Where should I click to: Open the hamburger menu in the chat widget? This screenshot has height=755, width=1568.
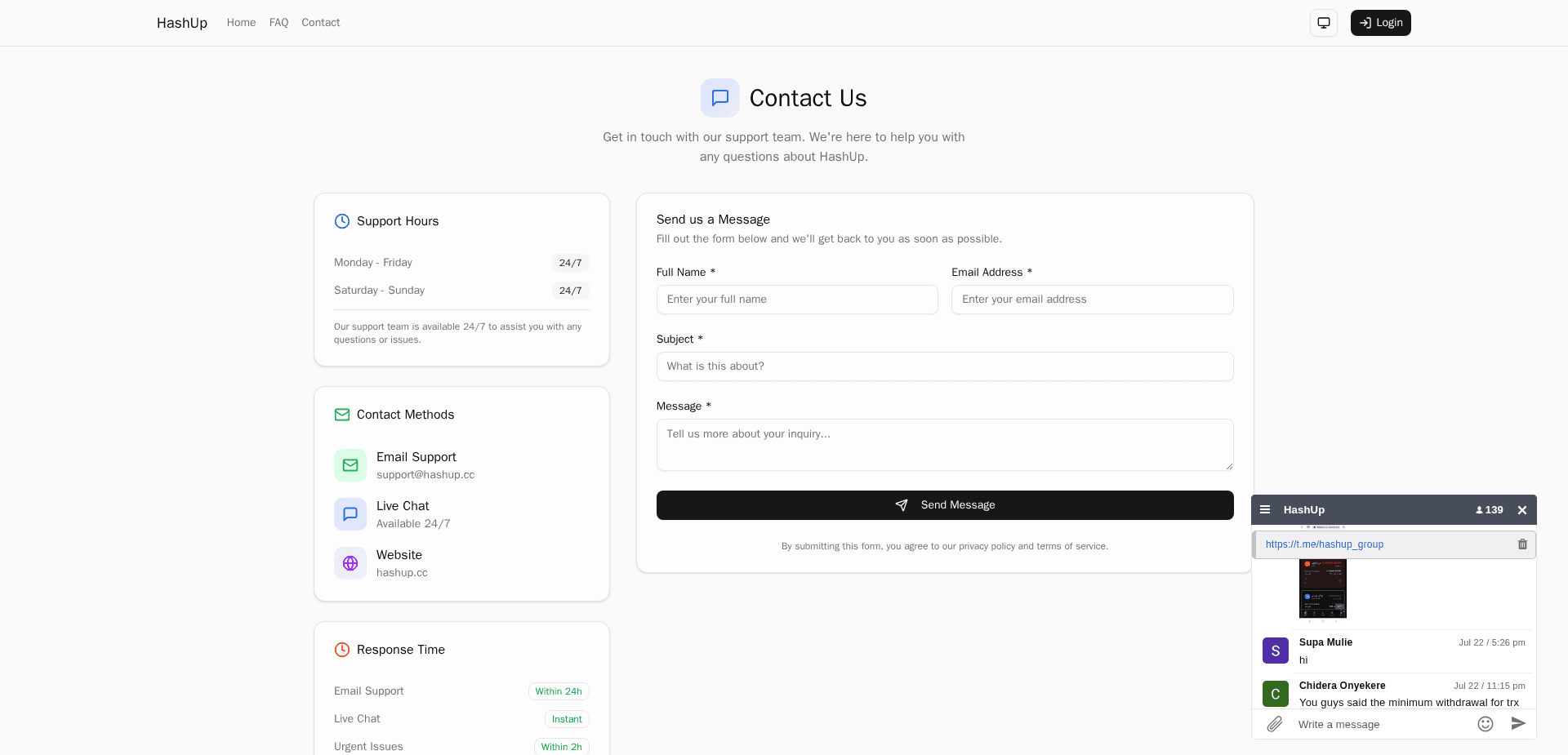1265,509
